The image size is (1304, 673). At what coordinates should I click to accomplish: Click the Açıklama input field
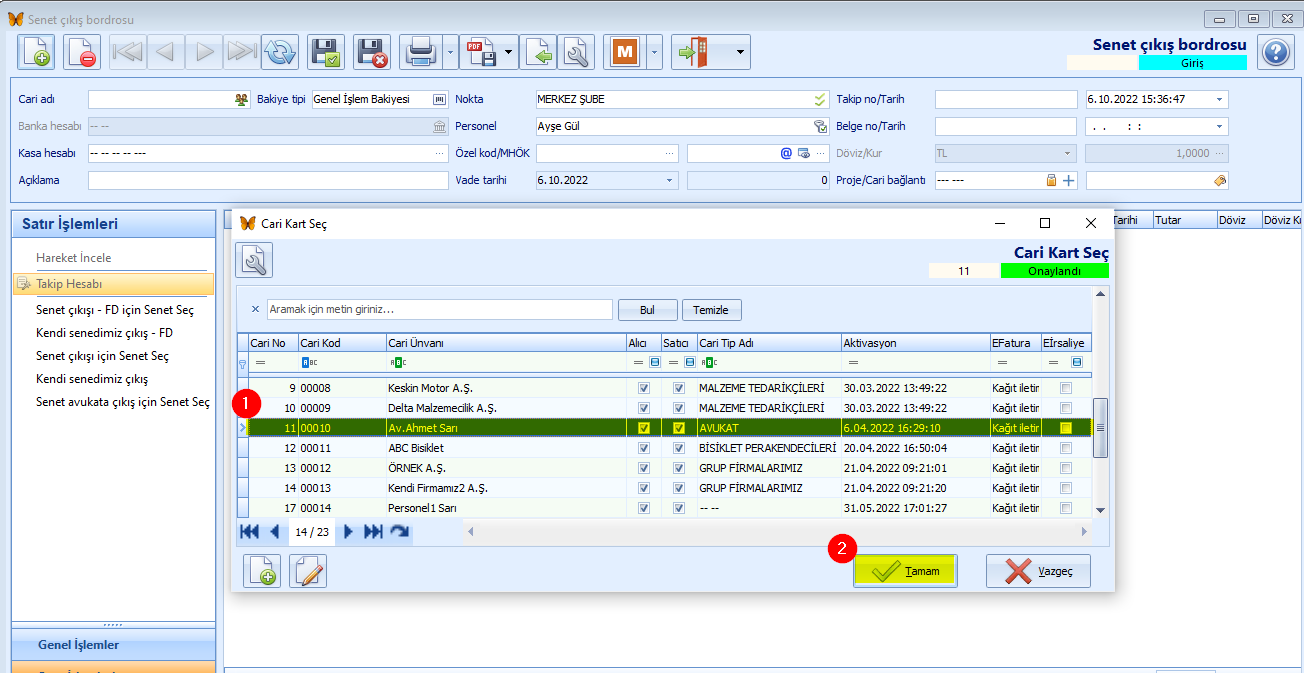click(268, 180)
